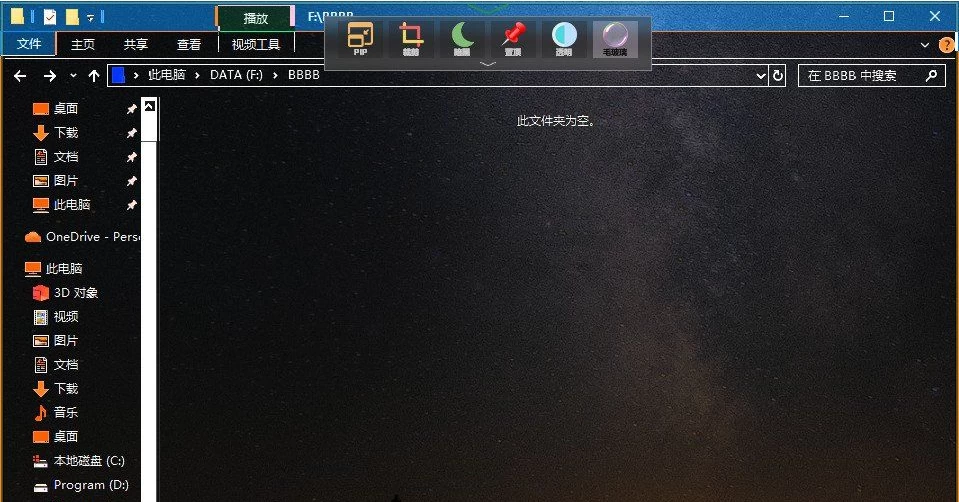
Task: Toggle the 透明 transparency effect
Action: (565, 38)
